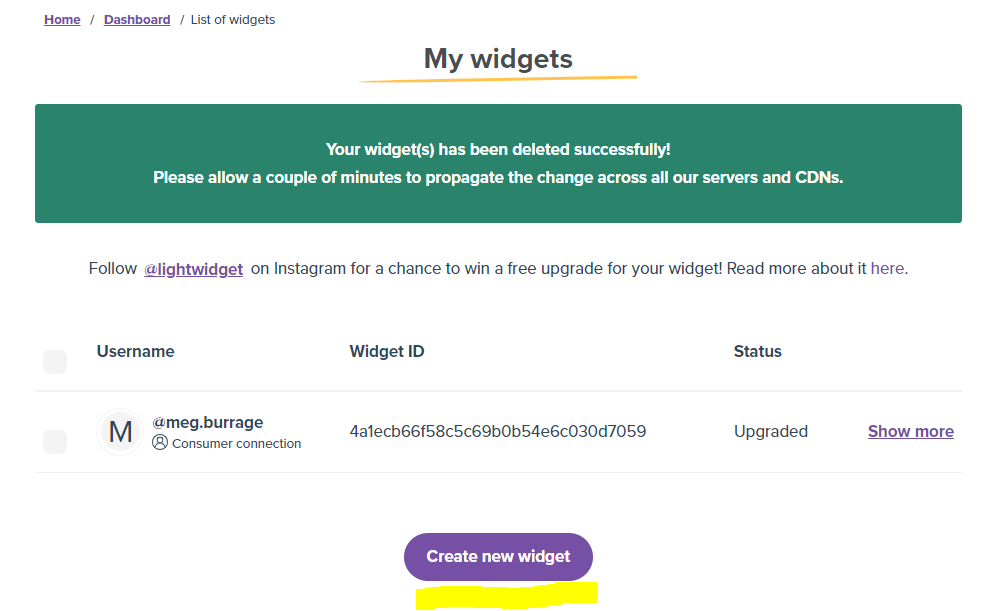Click the Consumer connection person icon

[160, 443]
